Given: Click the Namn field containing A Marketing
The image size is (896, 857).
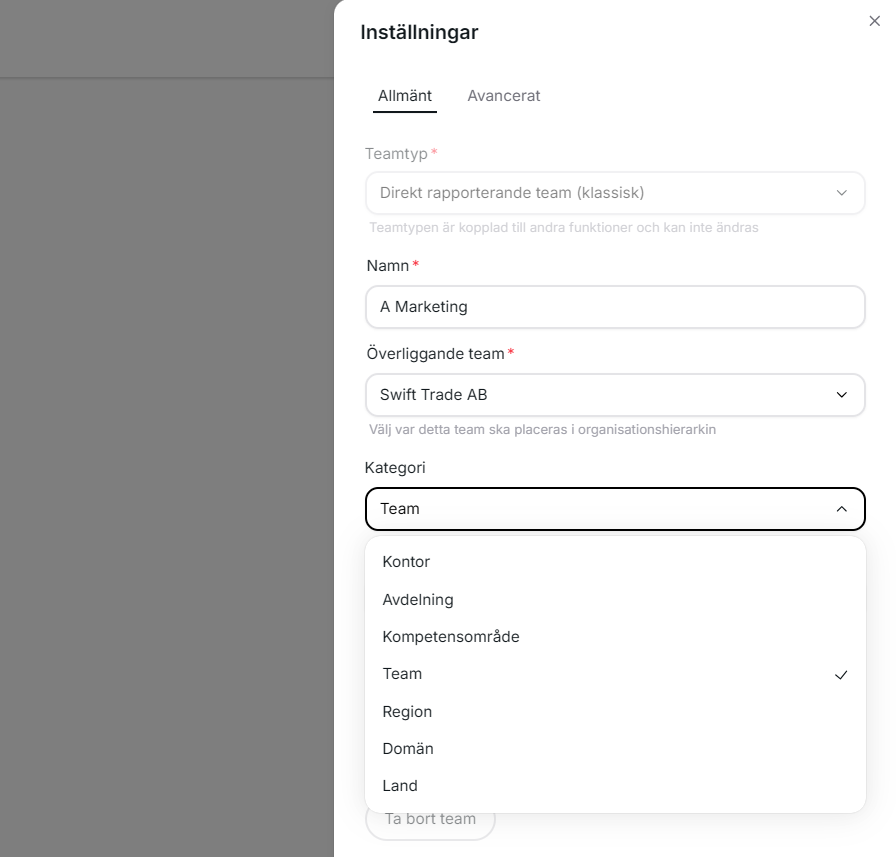Looking at the screenshot, I should pyautogui.click(x=615, y=307).
